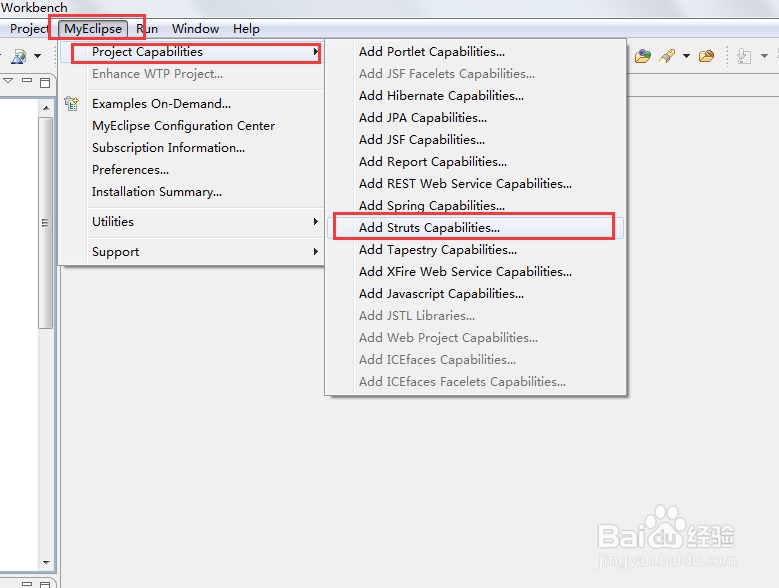Choose Add Portlet Capabilities

tap(475, 52)
